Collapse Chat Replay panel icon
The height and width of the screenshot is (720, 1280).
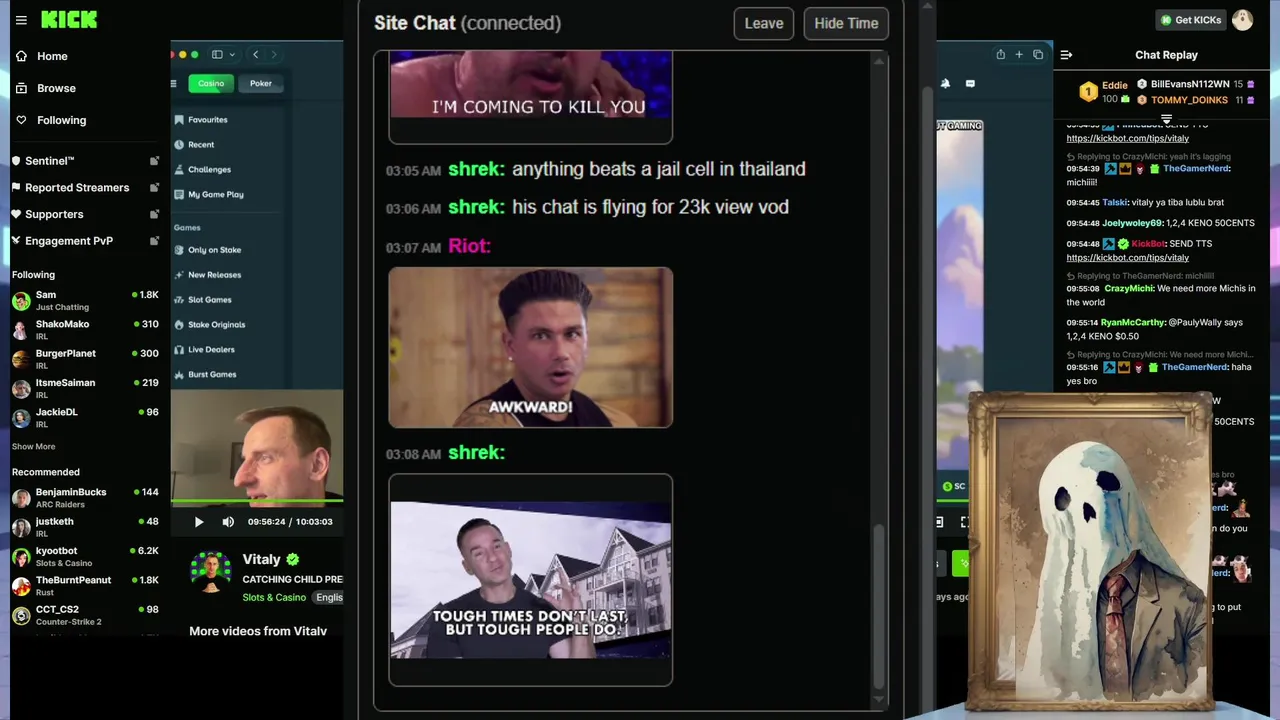[1066, 55]
